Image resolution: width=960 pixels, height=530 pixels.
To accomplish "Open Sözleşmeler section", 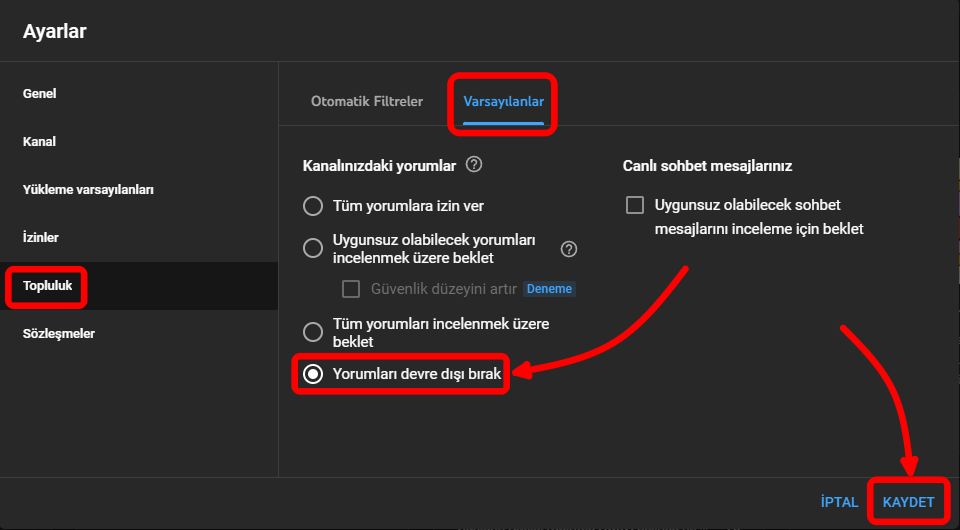I will [x=59, y=334].
